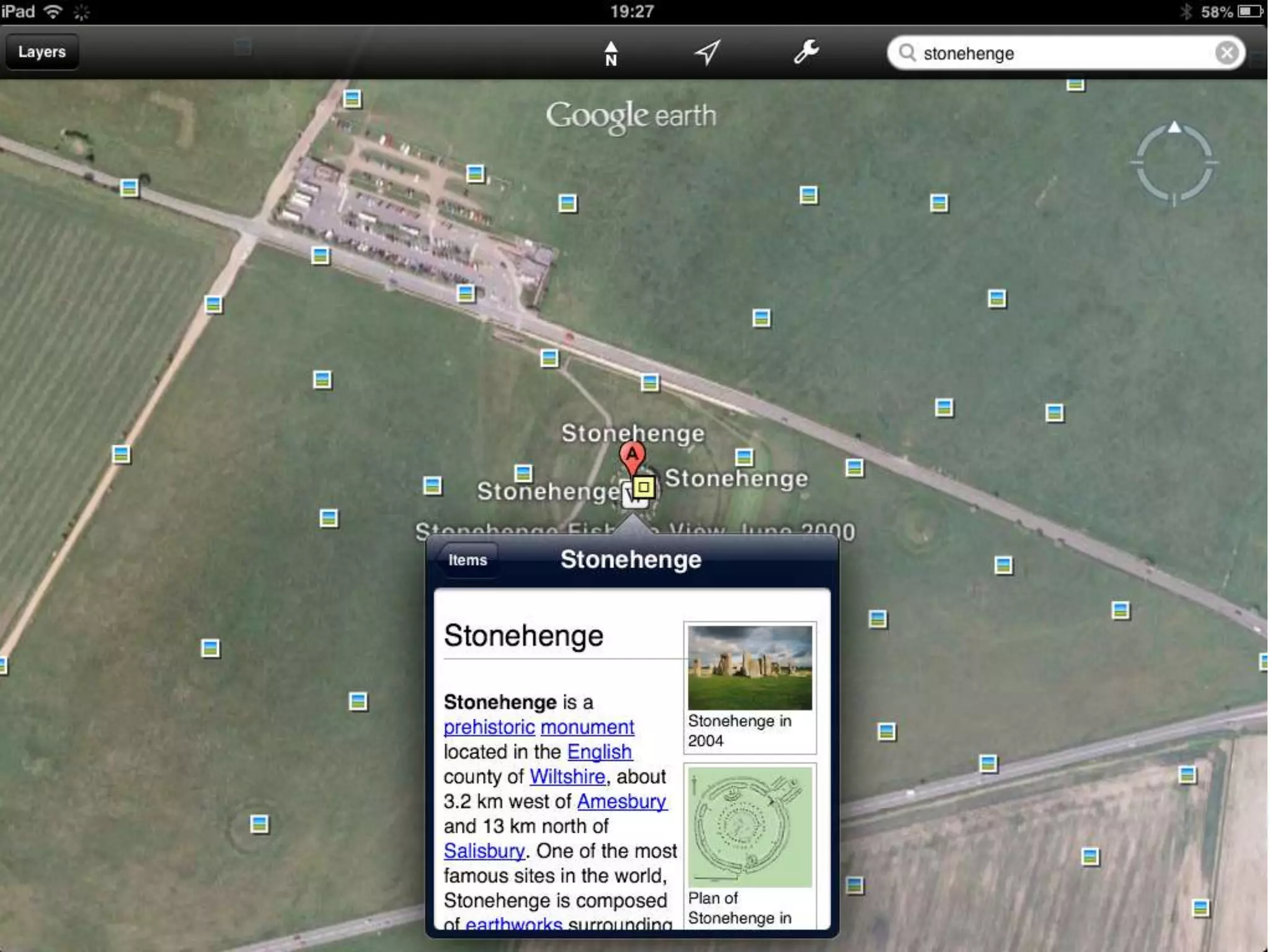The image size is (1270, 952).
Task: Clear the stonehenge search text
Action: [1226, 53]
